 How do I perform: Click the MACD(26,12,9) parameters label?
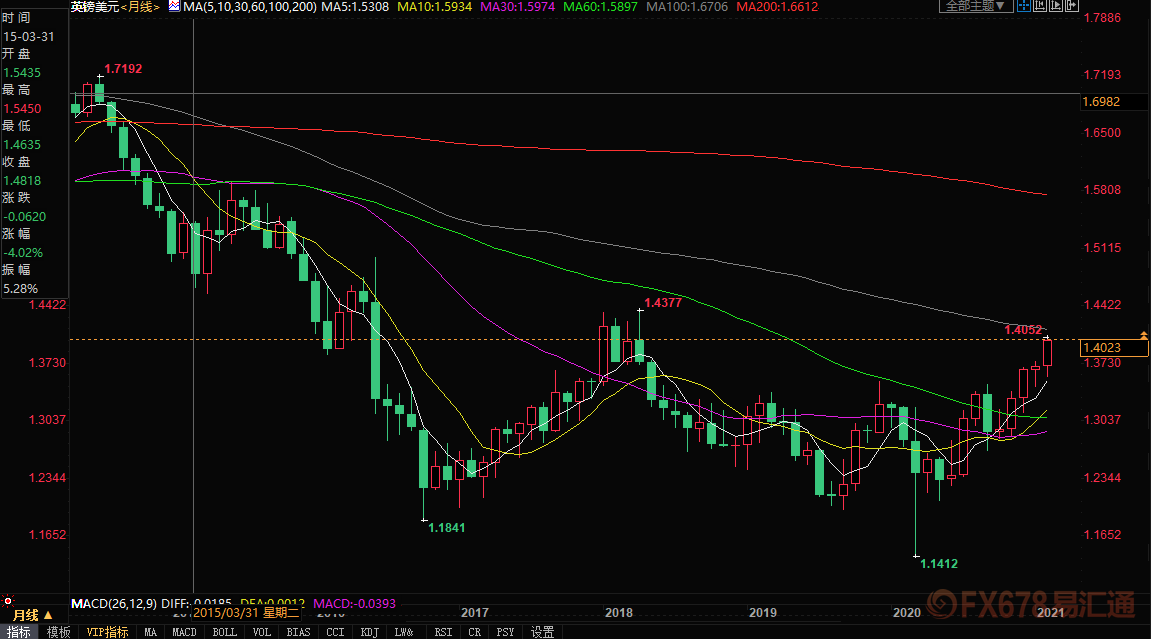[x=114, y=603]
